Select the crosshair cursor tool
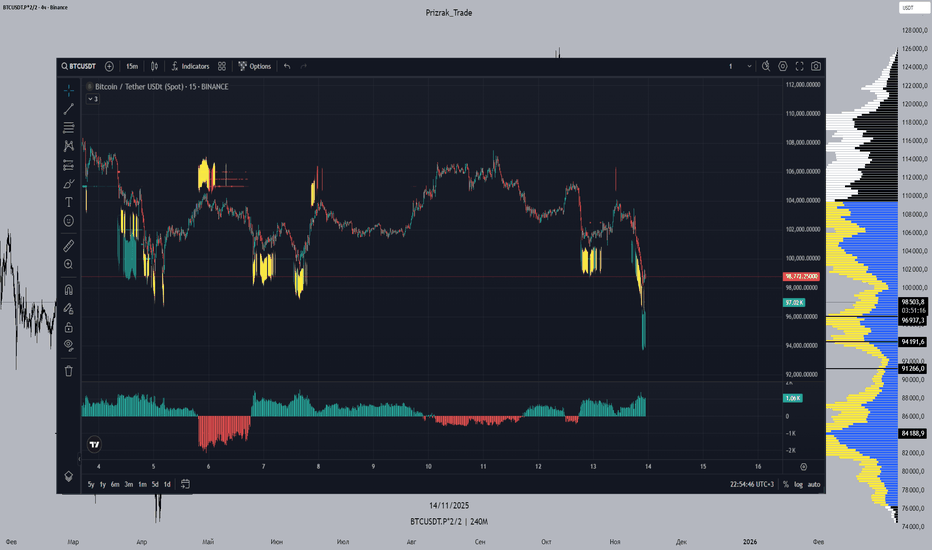Viewport: 932px width, 550px height. coord(68,89)
